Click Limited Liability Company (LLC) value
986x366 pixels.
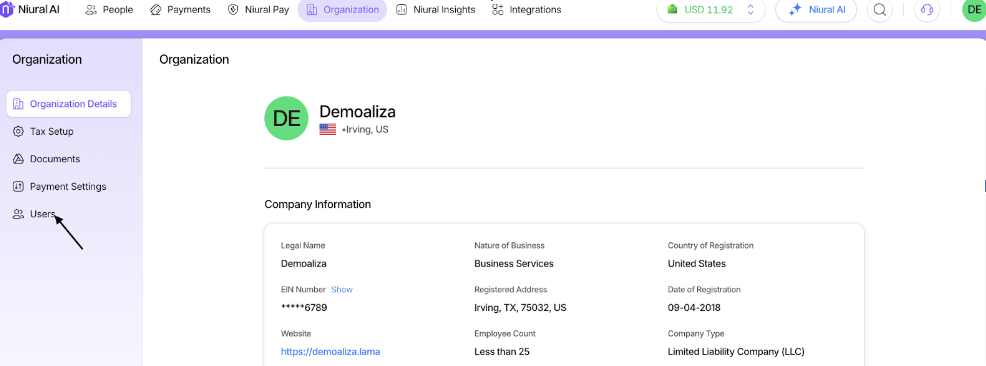tap(736, 352)
